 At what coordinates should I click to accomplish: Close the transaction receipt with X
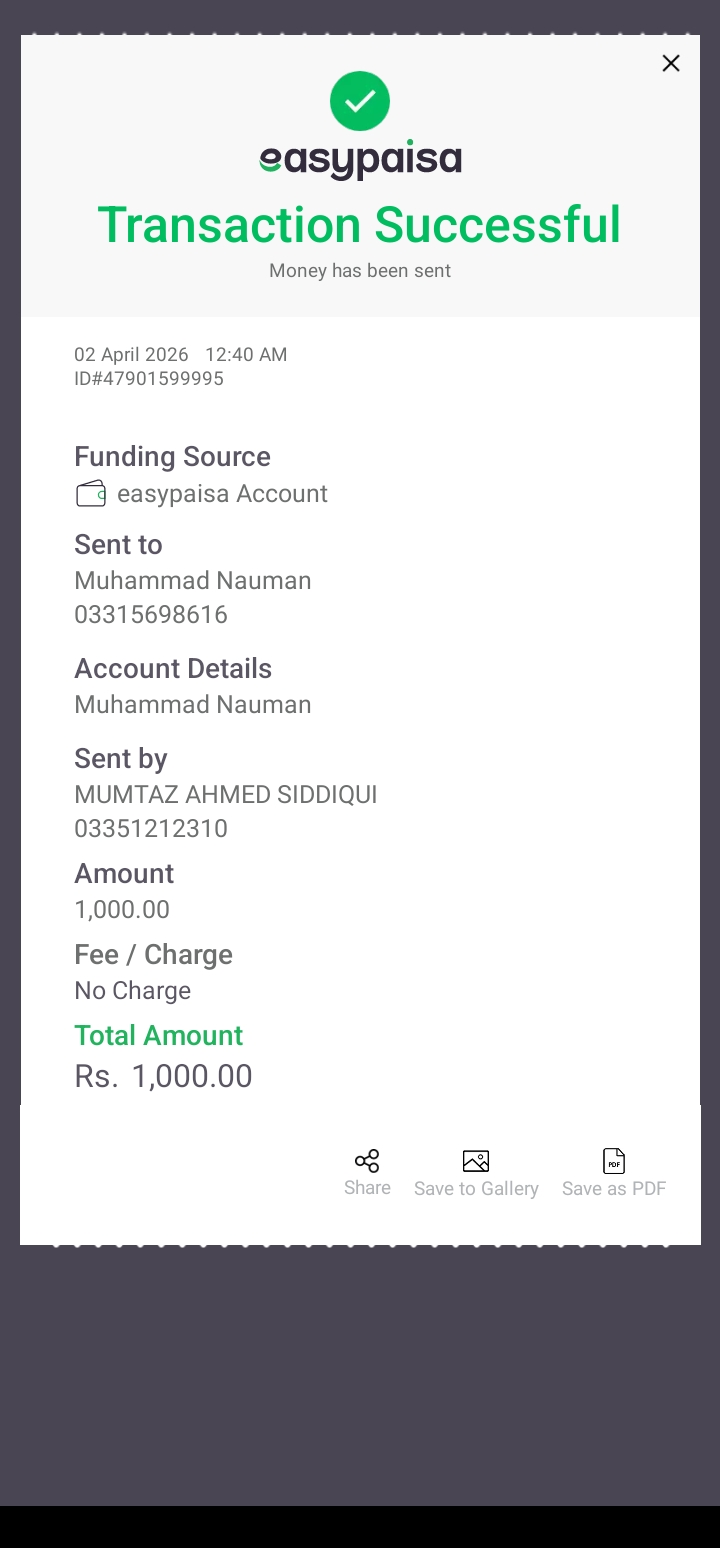point(671,64)
